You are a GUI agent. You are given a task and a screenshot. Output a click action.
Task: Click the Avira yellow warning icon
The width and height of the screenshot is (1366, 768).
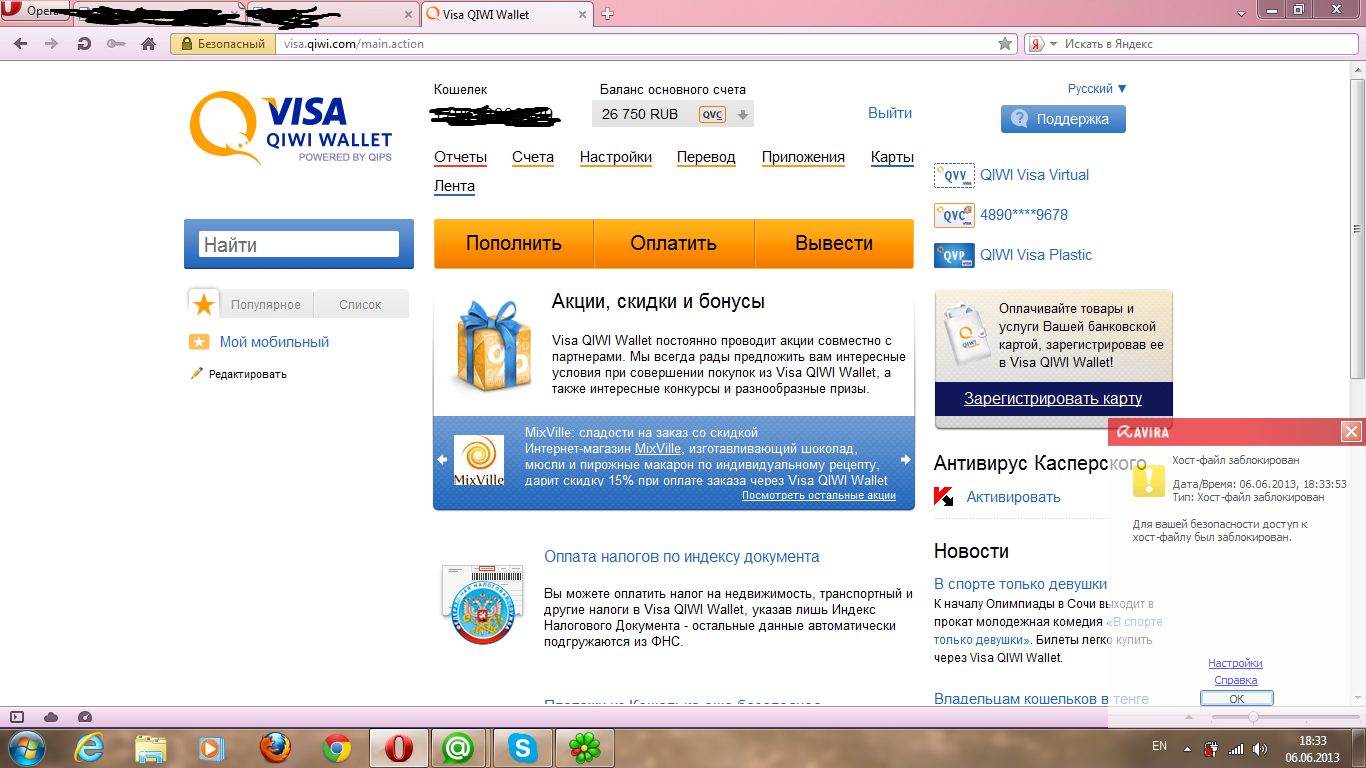click(1148, 480)
